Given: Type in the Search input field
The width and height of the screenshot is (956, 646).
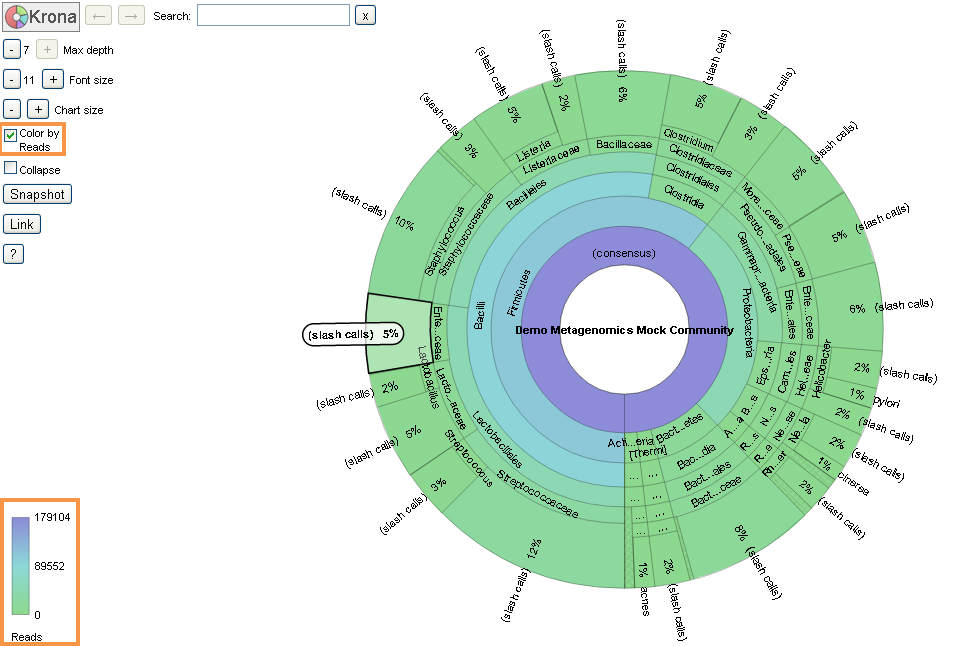Looking at the screenshot, I should click(x=273, y=15).
